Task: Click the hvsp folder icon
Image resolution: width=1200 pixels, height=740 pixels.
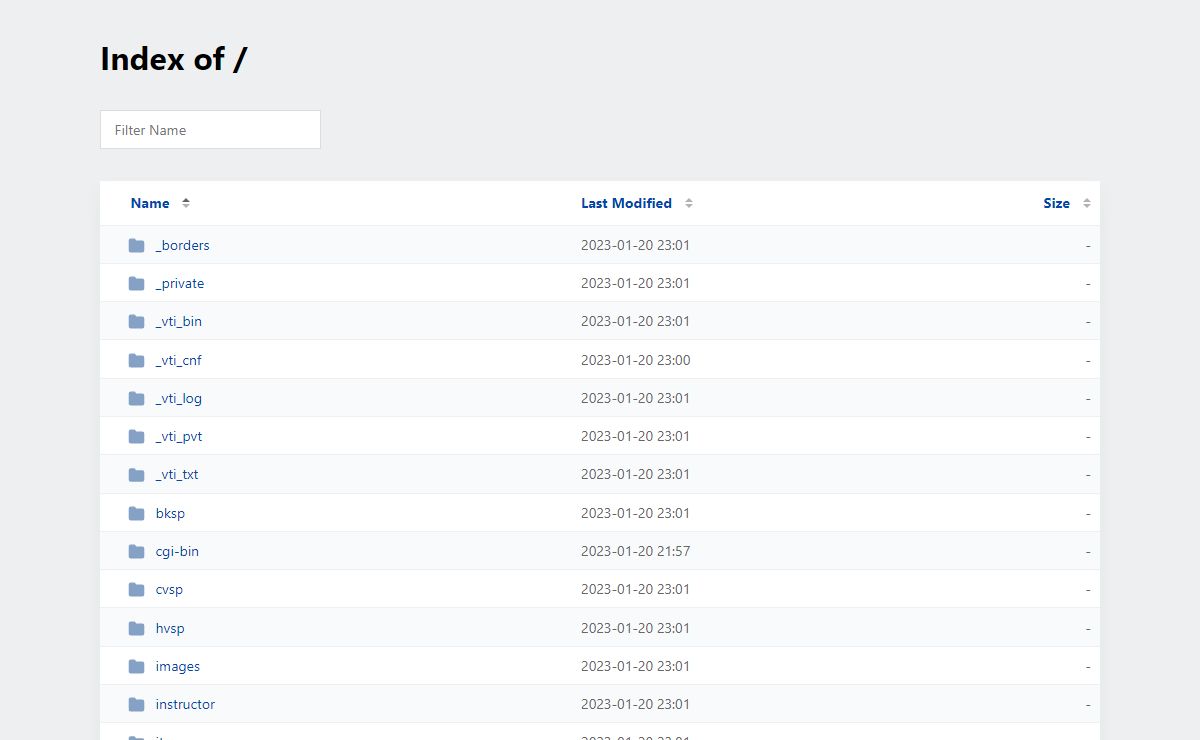Action: coord(137,629)
